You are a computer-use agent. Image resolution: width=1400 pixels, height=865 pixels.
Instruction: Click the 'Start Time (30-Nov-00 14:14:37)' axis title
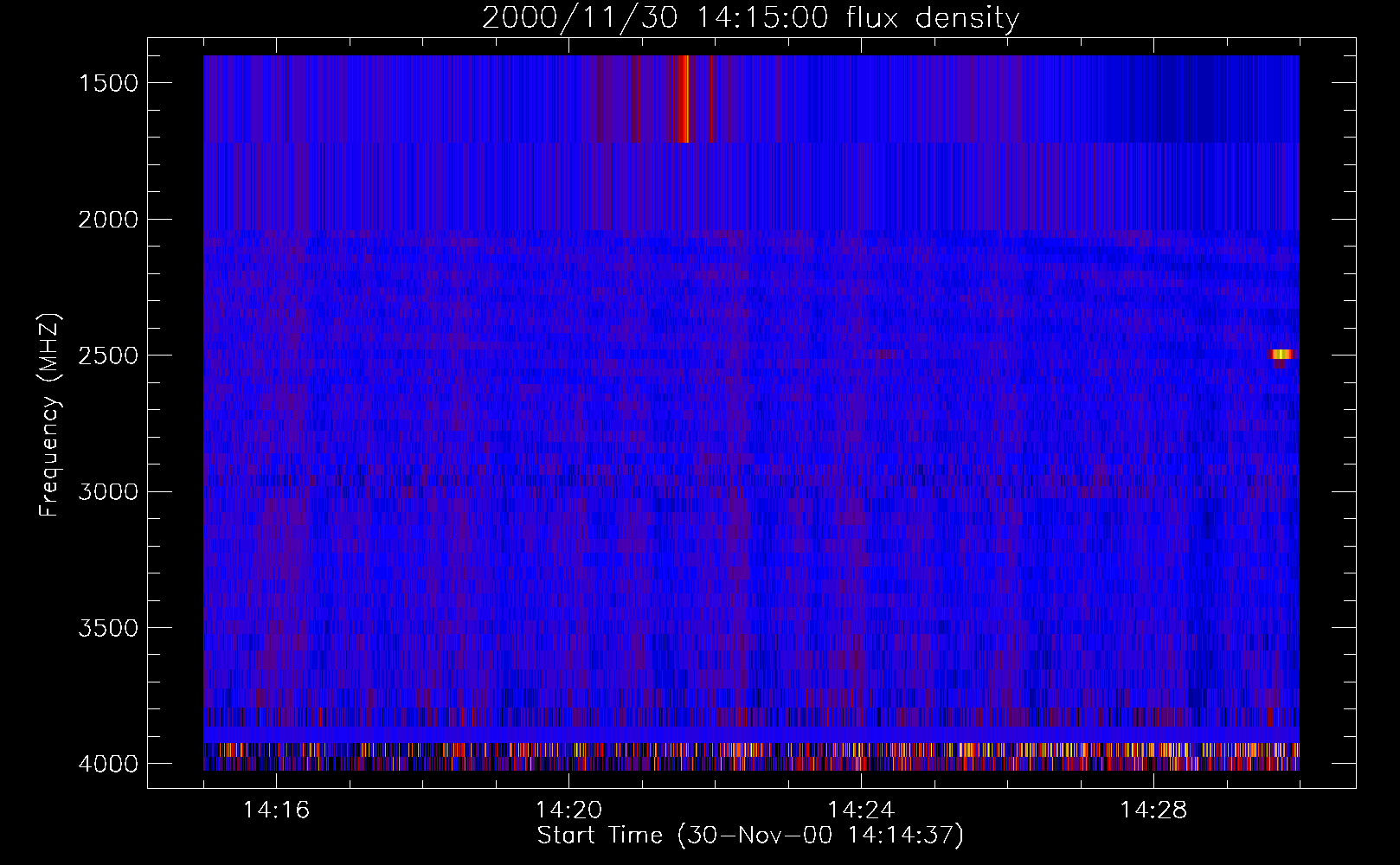point(750,836)
